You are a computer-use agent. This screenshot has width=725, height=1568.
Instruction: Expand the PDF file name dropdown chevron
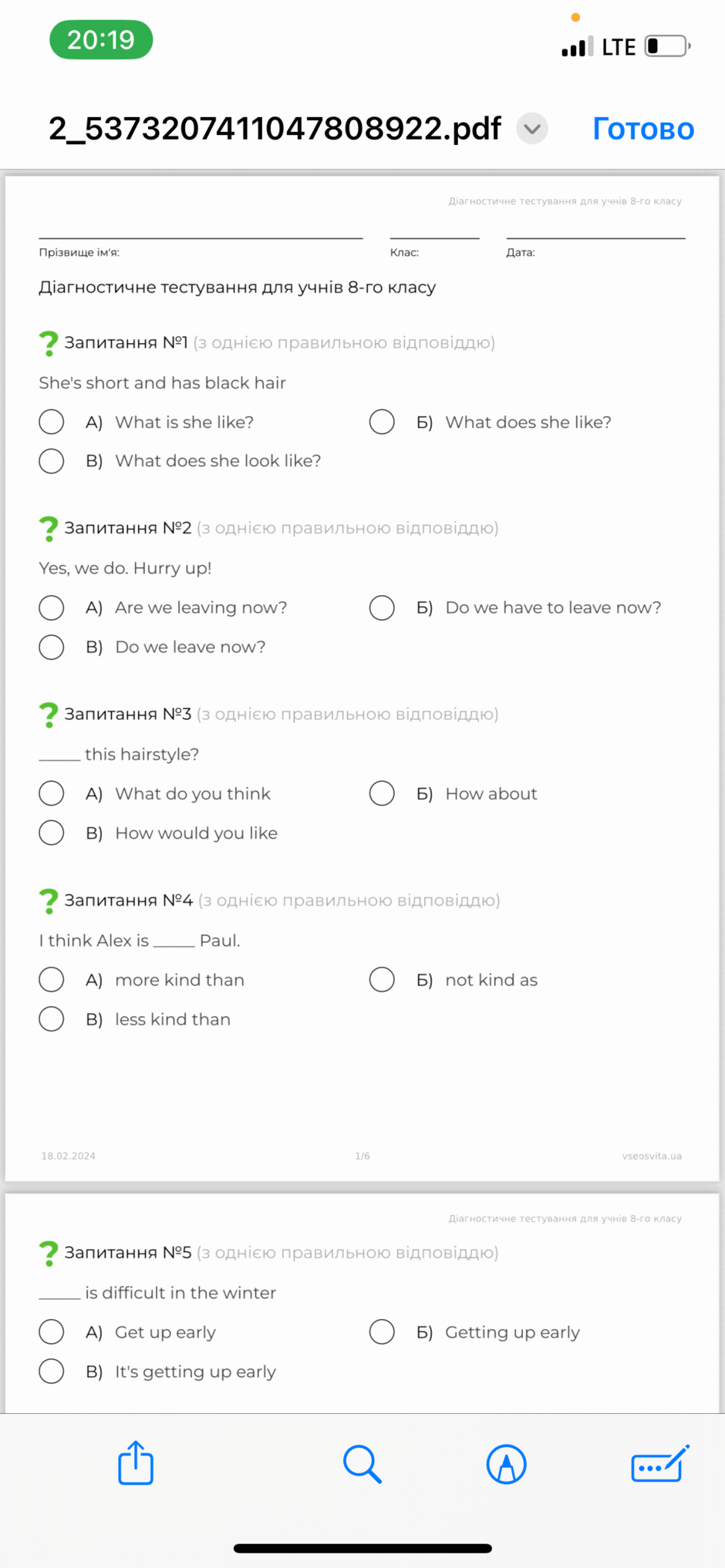[x=532, y=129]
